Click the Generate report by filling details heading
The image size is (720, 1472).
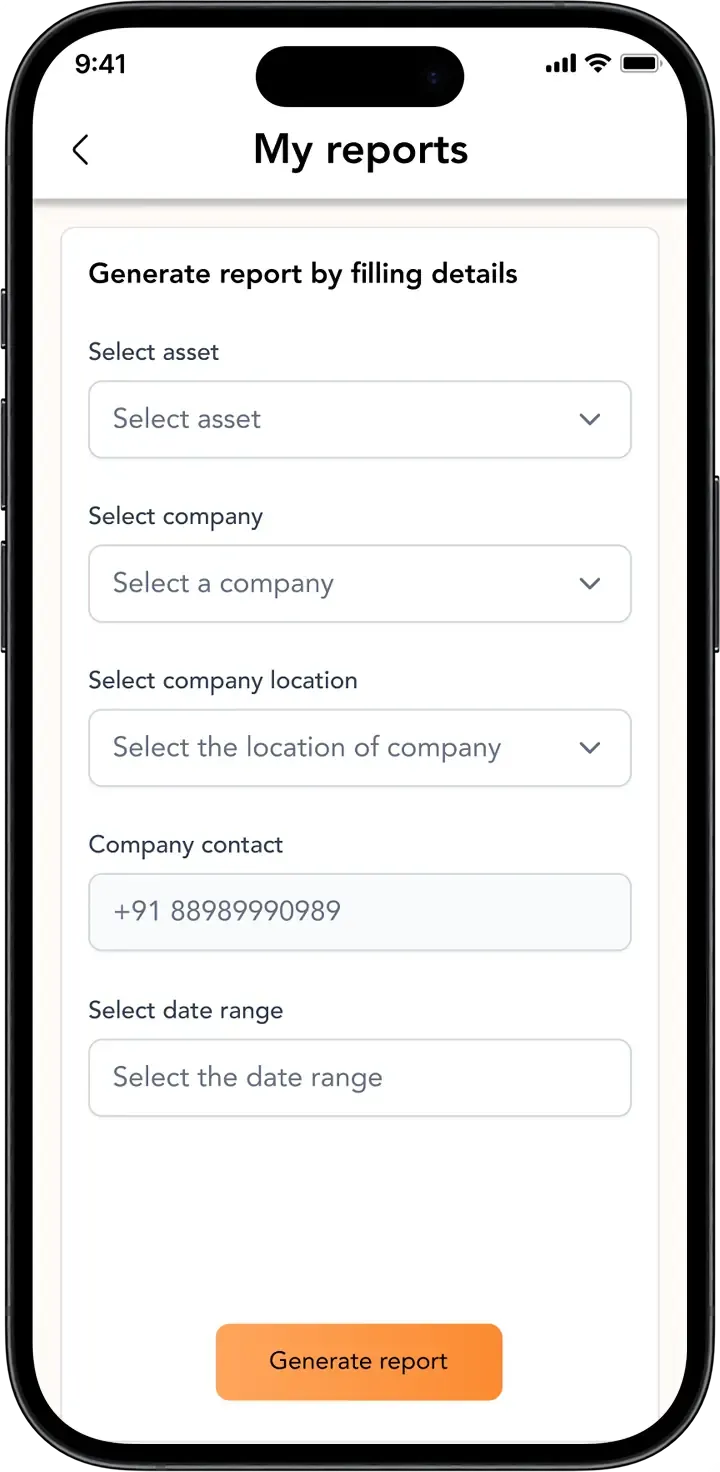tap(303, 274)
